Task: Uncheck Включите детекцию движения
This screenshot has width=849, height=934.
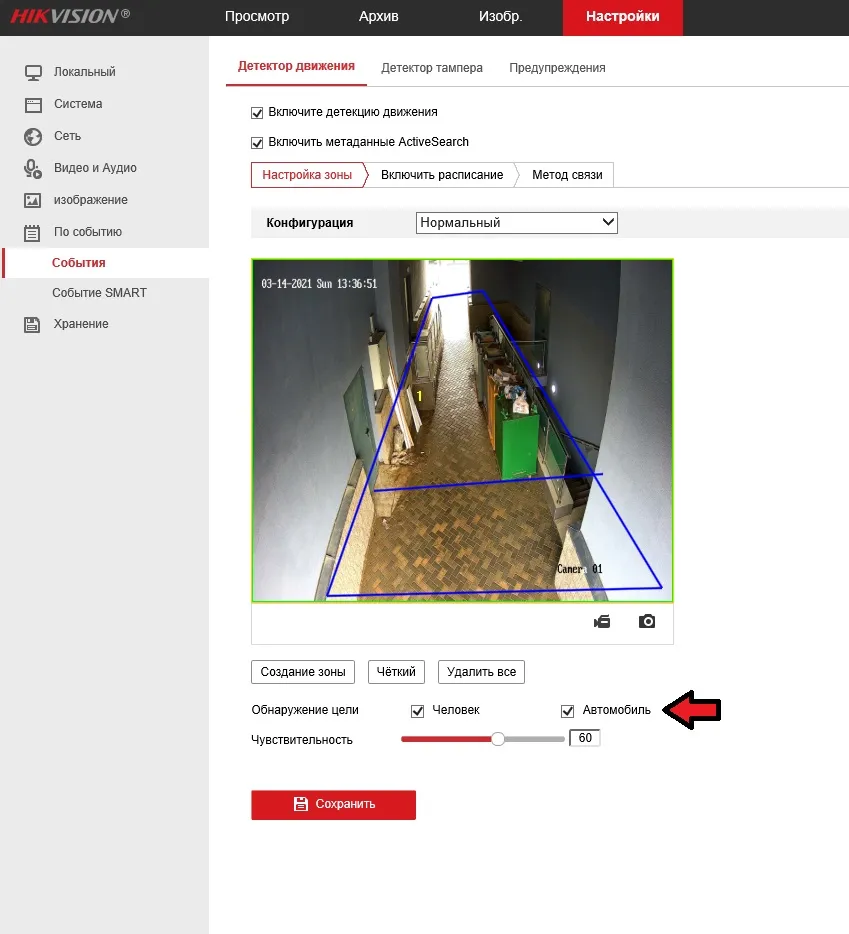Action: click(257, 112)
